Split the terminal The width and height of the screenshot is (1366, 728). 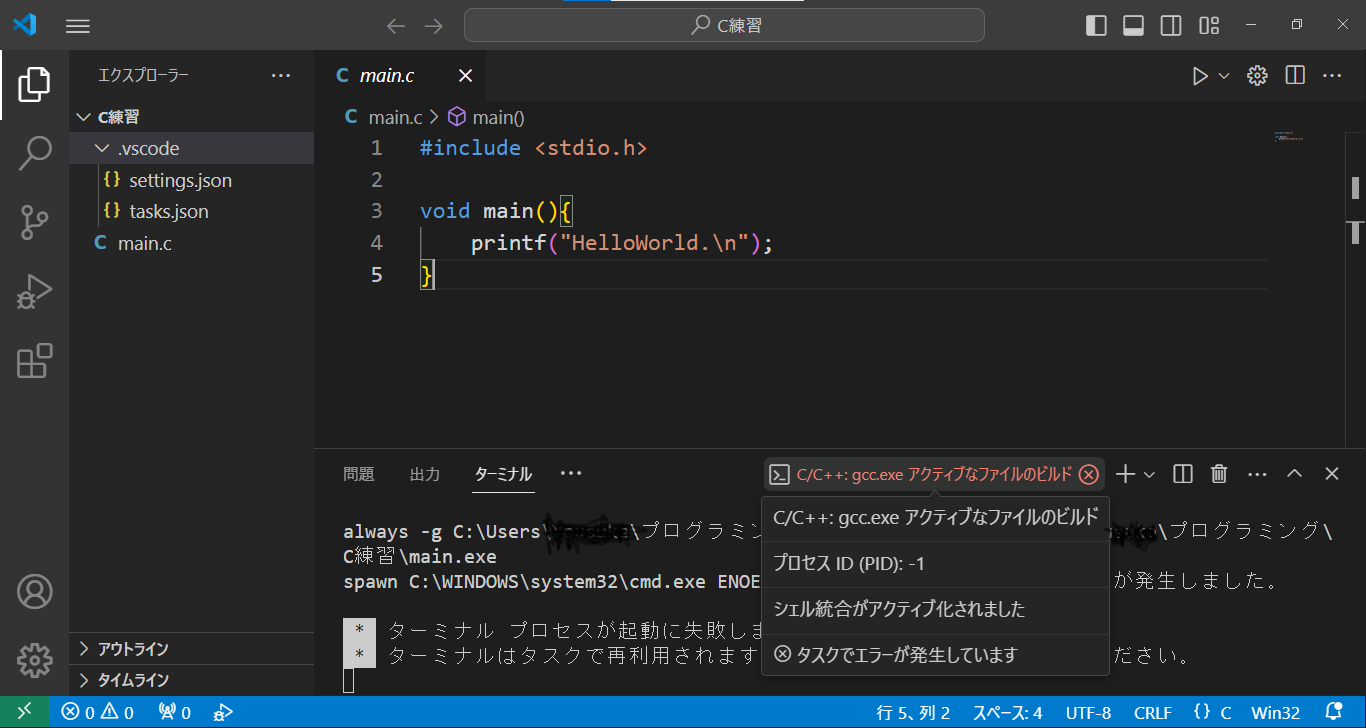(x=1182, y=473)
